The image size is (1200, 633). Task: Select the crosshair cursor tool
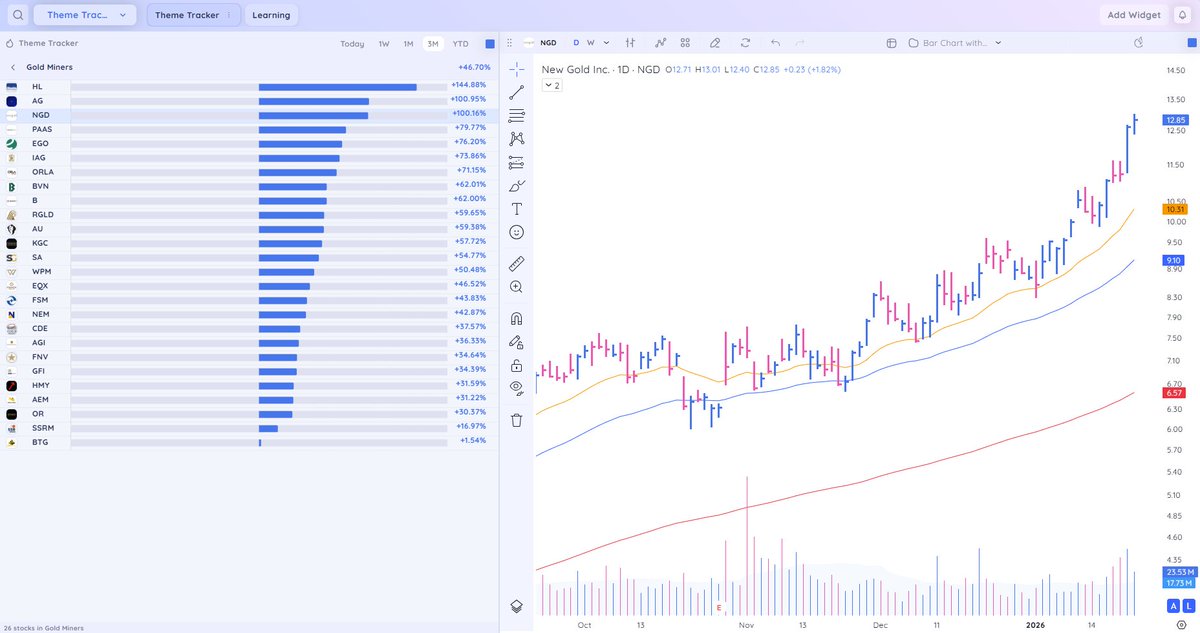(516, 68)
